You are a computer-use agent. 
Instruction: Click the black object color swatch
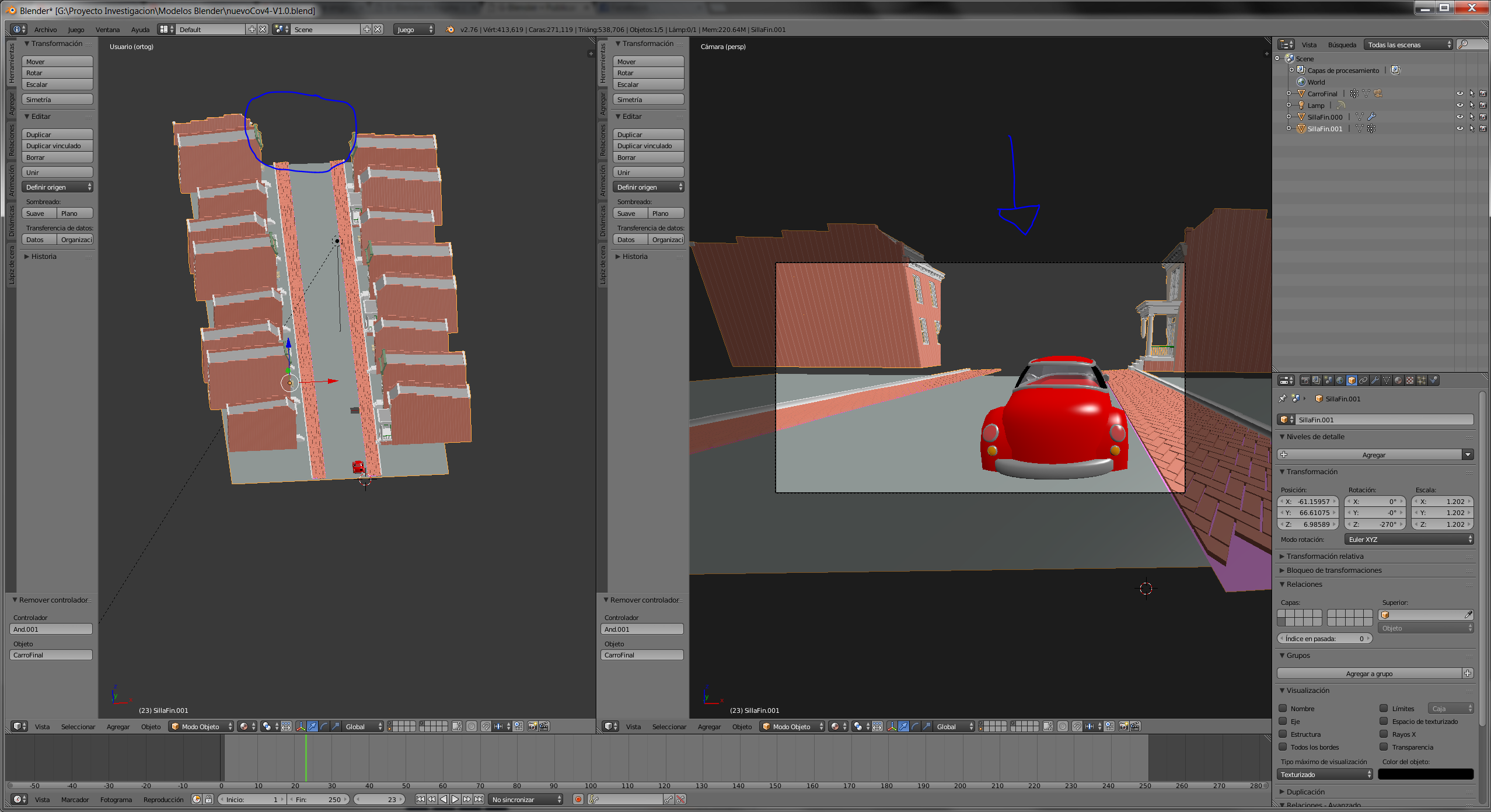click(x=1425, y=774)
